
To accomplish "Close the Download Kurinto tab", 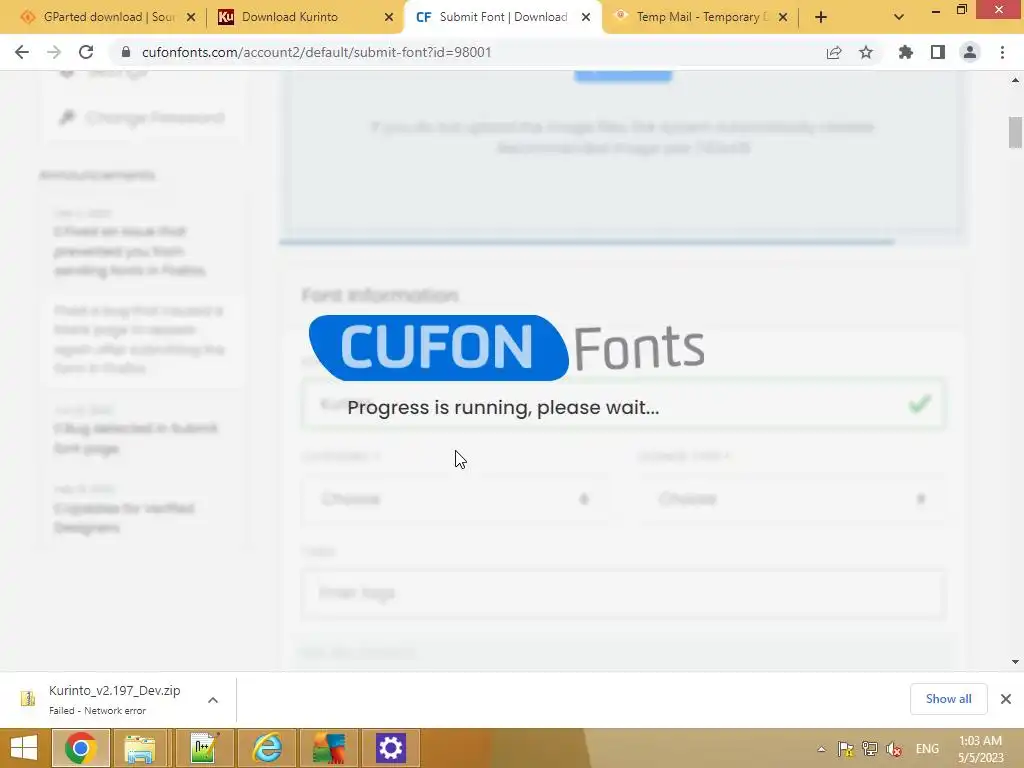I will [x=389, y=18].
